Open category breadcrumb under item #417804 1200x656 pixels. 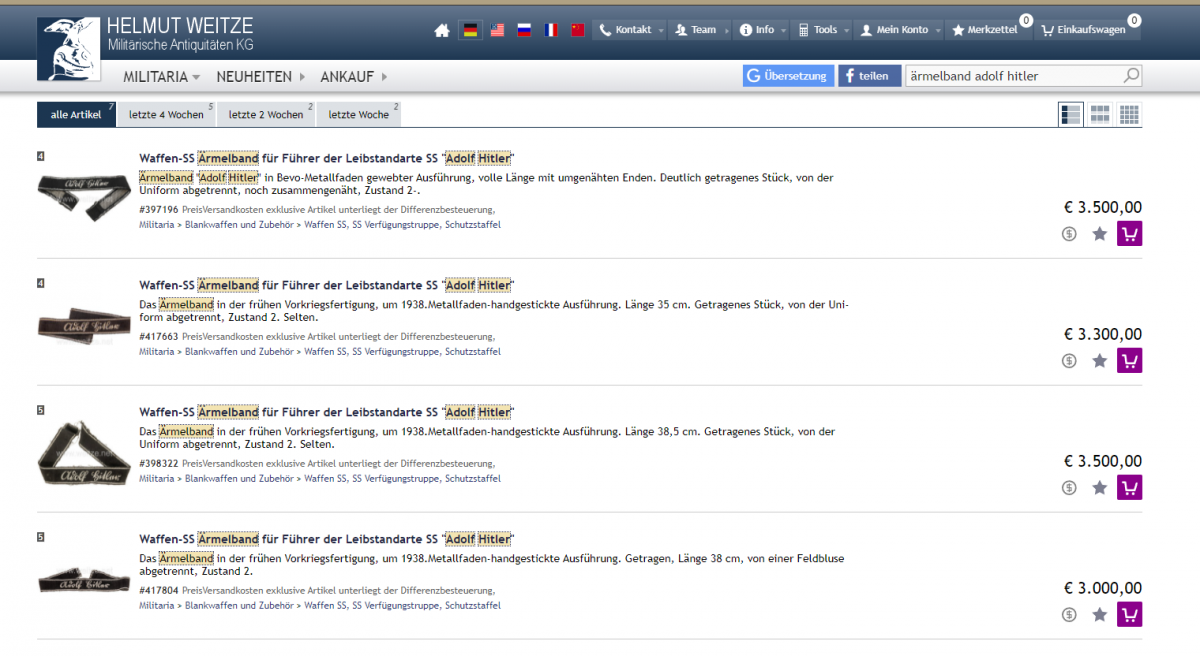pos(320,606)
